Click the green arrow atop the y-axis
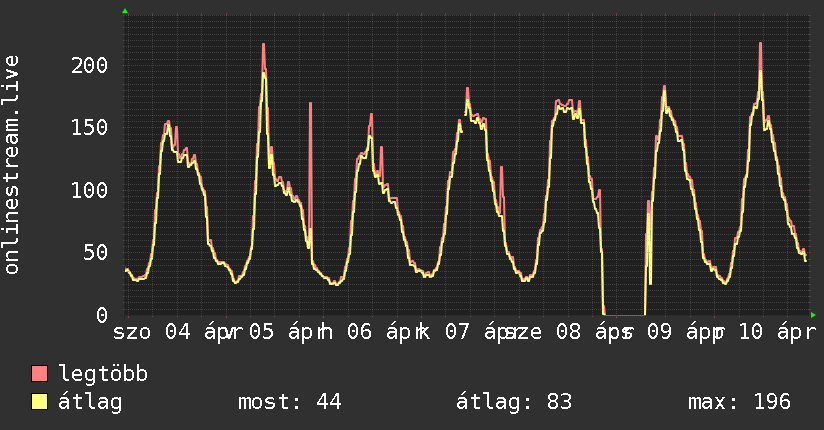The height and width of the screenshot is (430, 824). pos(125,11)
